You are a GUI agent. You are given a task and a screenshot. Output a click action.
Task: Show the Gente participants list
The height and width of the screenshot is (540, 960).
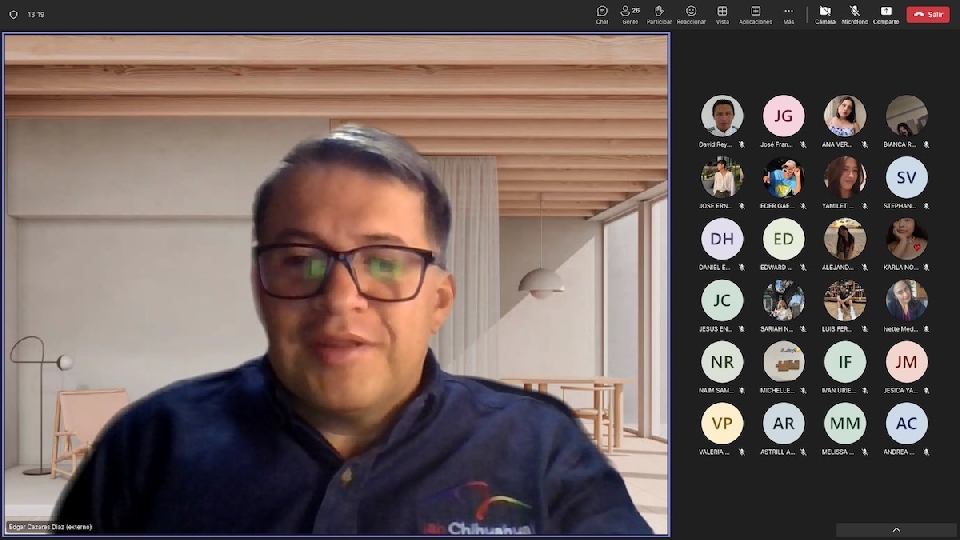point(630,14)
